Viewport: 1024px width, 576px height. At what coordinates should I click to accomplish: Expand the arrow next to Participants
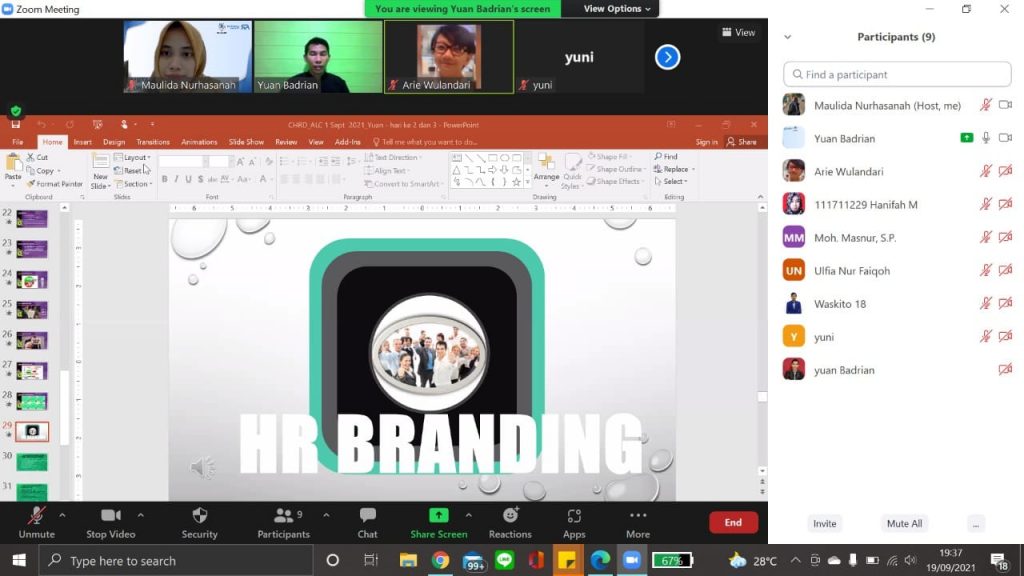pyautogui.click(x=326, y=515)
